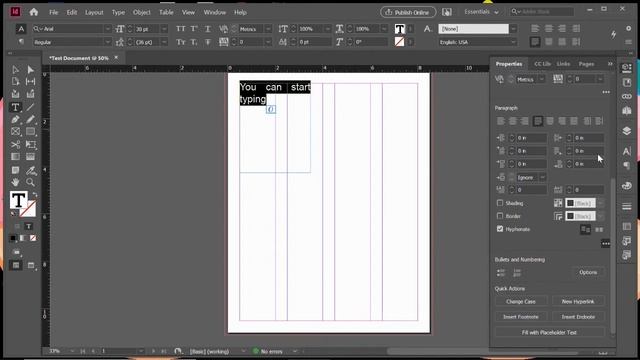Enable the Shading checkbox
Image resolution: width=640 pixels, height=360 pixels.
point(500,203)
